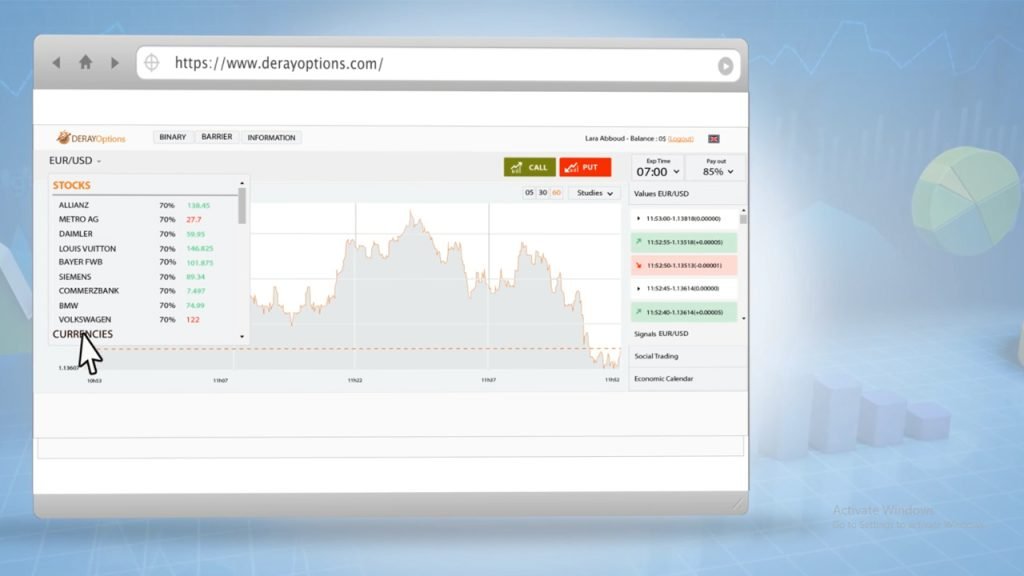1024x576 pixels.
Task: Select the red down-arrow signal at 11:52:50
Action: coord(683,264)
